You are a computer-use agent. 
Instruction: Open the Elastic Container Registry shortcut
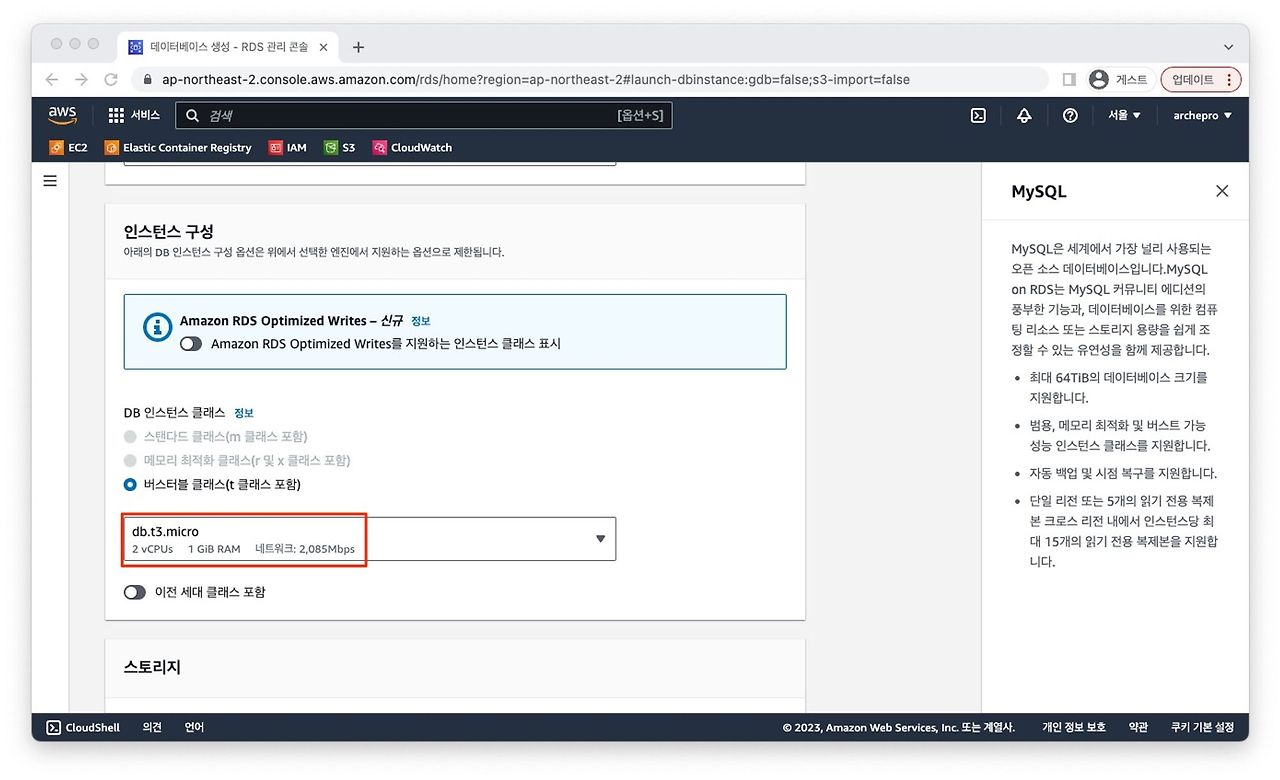point(178,148)
